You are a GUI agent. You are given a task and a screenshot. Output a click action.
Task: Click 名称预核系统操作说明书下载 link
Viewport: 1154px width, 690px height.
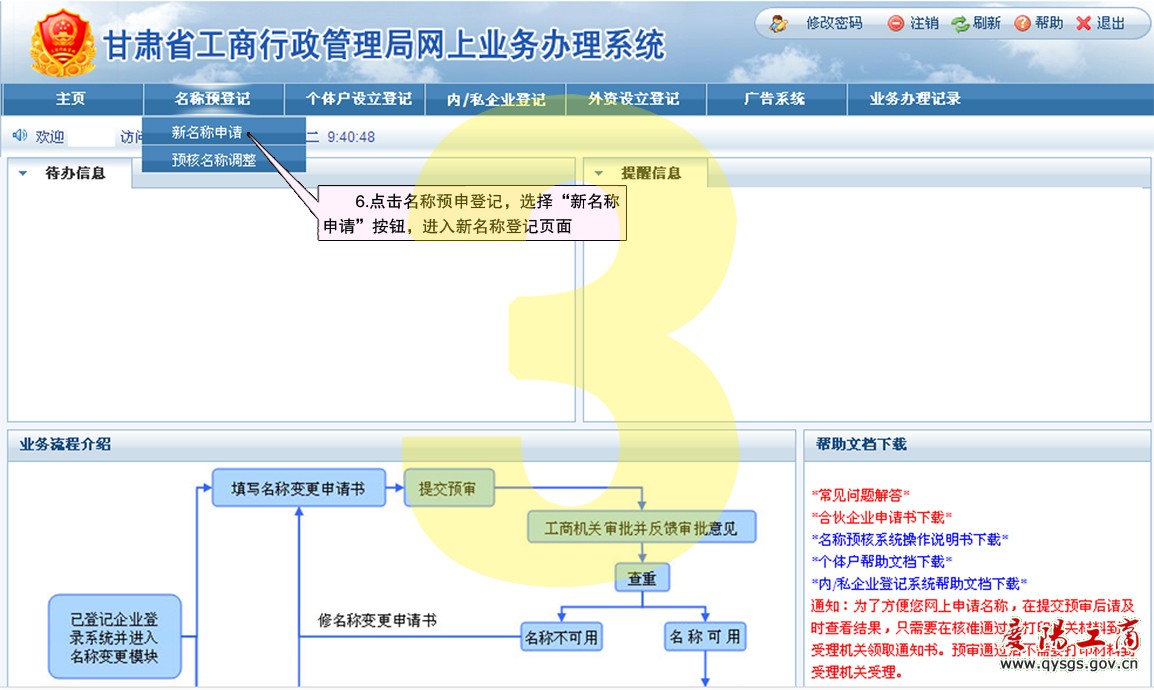(909, 539)
